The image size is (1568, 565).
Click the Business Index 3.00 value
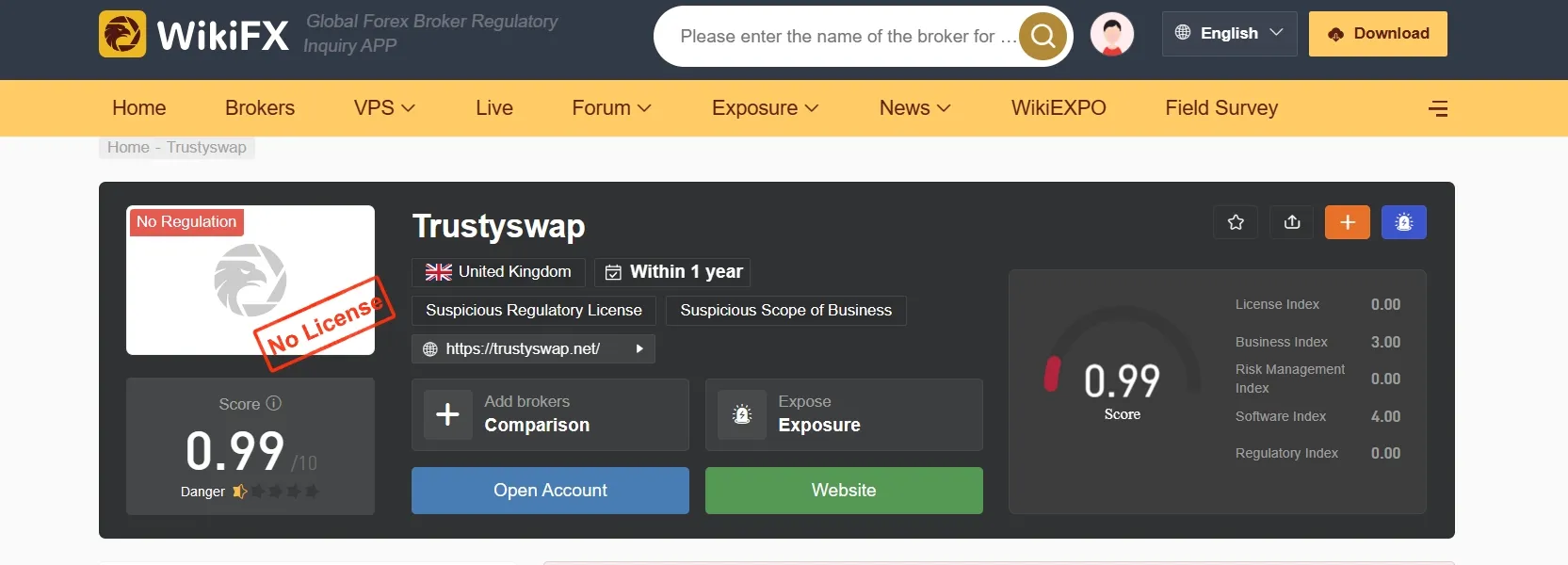[x=1385, y=342]
